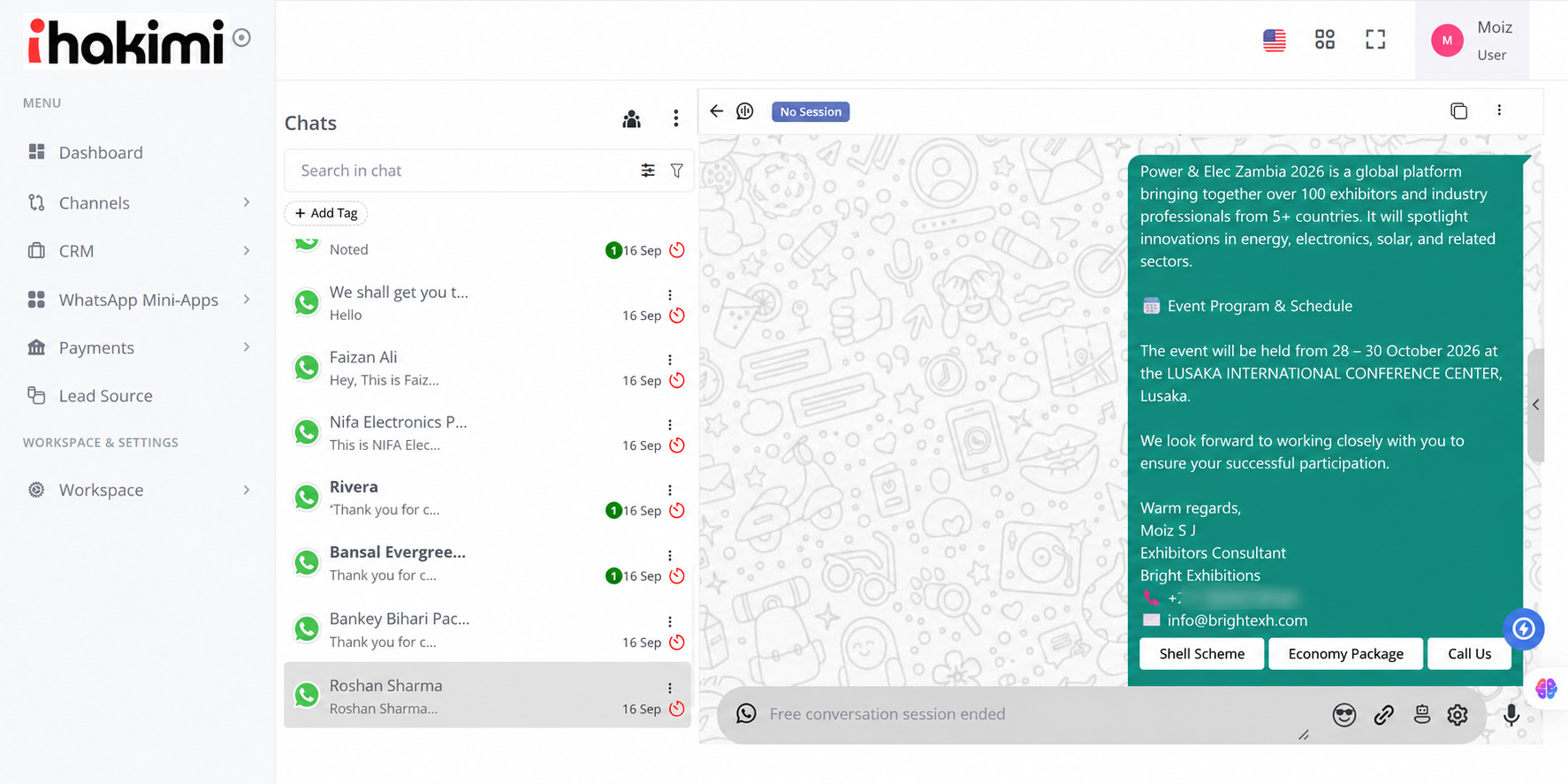This screenshot has height=784, width=1568.
Task: Open 'We shall get you t...' chat
Action: tap(487, 303)
